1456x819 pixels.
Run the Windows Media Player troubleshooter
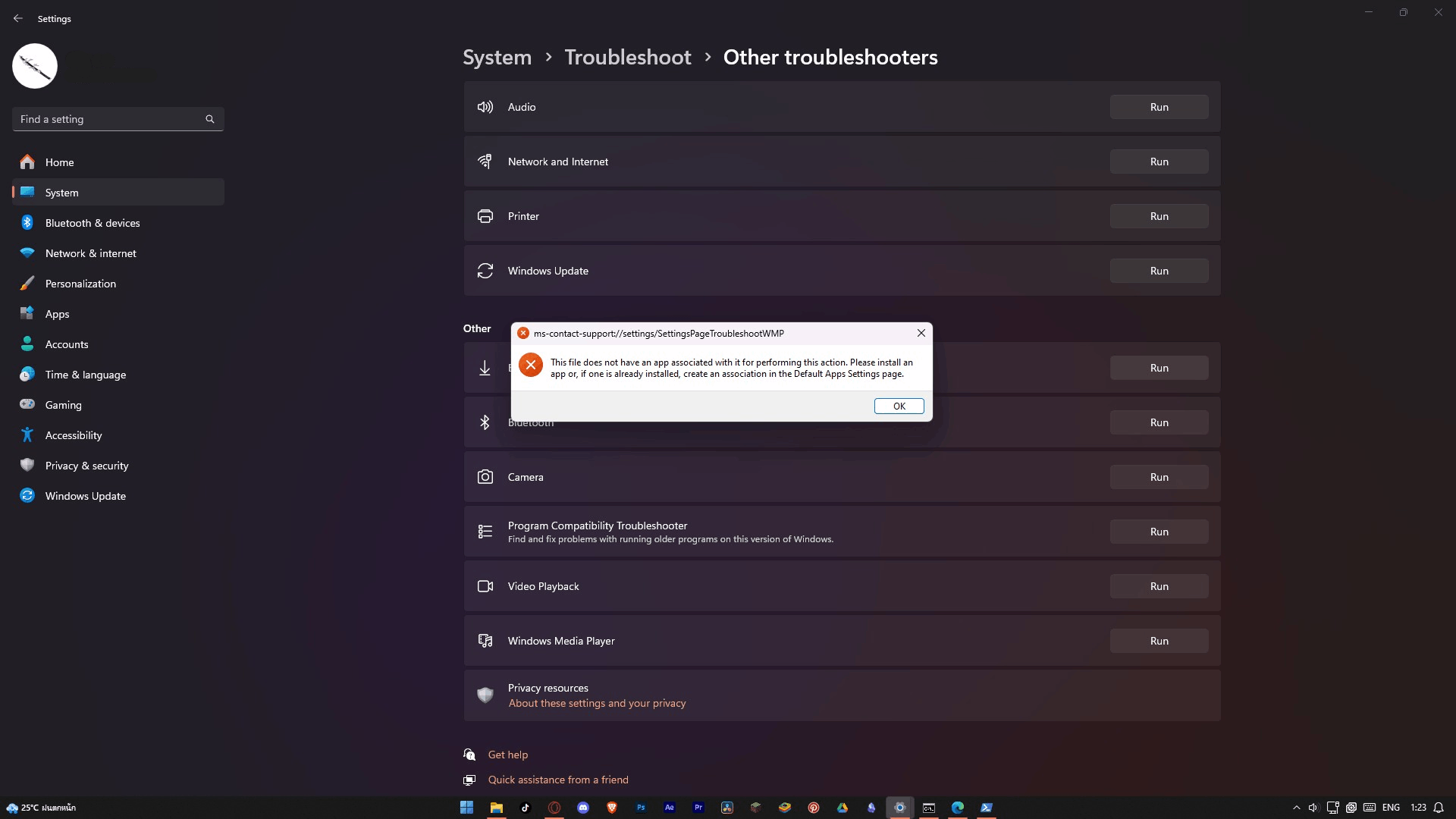[x=1159, y=641]
